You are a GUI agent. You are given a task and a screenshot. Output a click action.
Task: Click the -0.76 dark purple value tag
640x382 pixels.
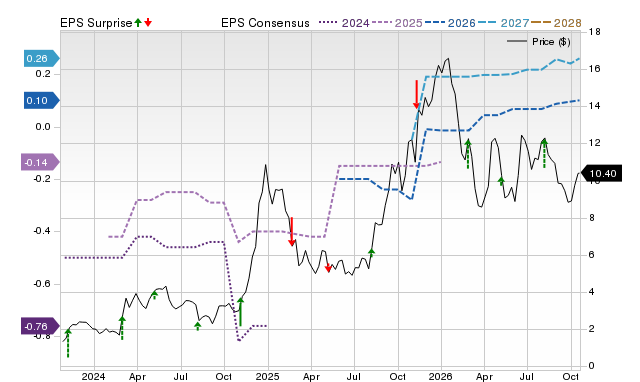pos(40,326)
